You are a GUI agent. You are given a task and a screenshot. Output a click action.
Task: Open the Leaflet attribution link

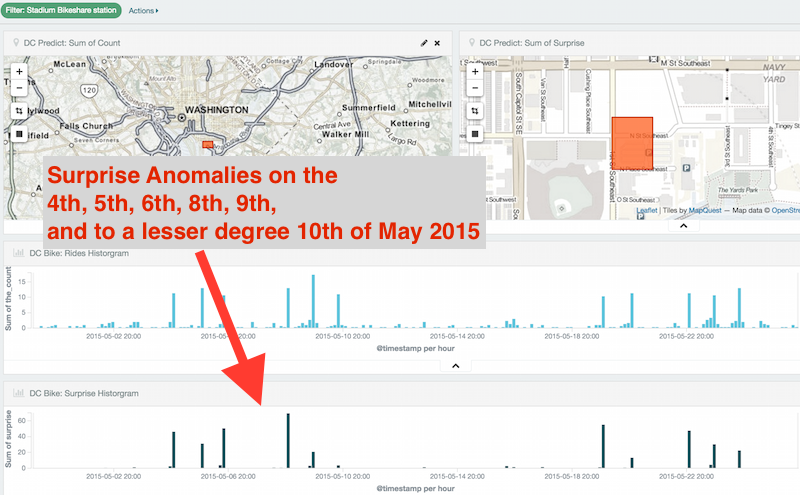pos(646,210)
